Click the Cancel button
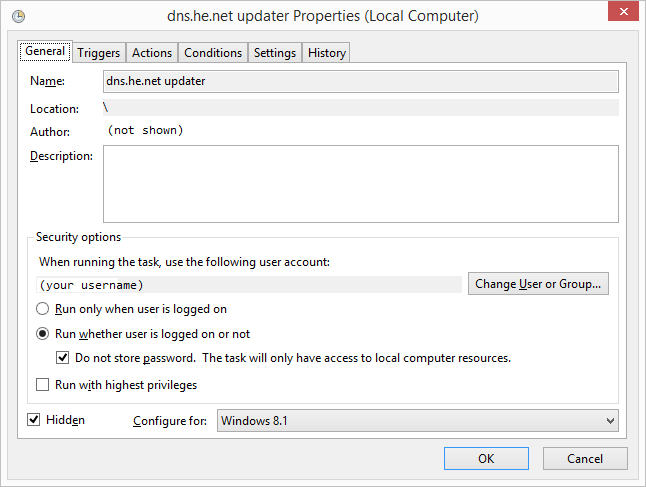646x487 pixels. (x=585, y=459)
